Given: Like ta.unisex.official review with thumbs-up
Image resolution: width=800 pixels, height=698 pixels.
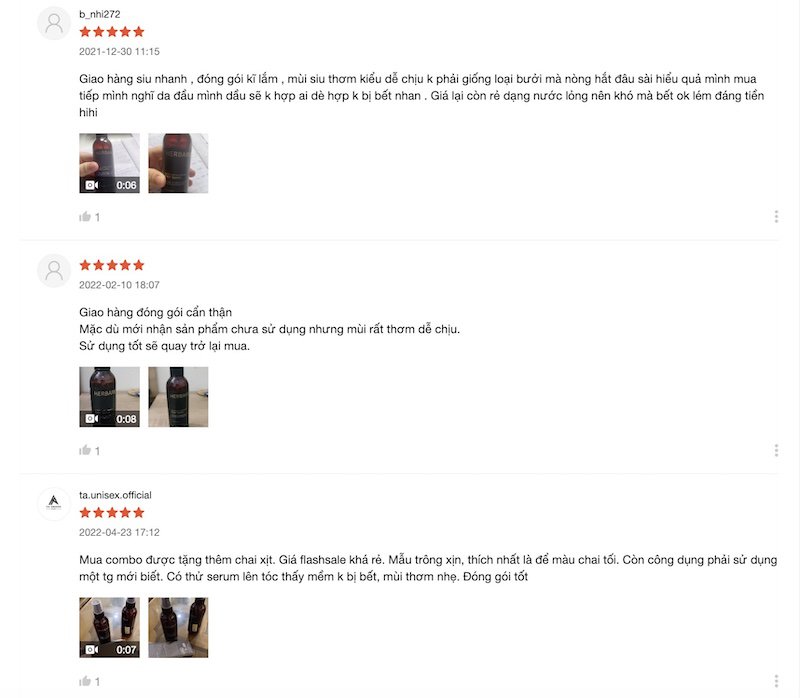Looking at the screenshot, I should [85, 681].
